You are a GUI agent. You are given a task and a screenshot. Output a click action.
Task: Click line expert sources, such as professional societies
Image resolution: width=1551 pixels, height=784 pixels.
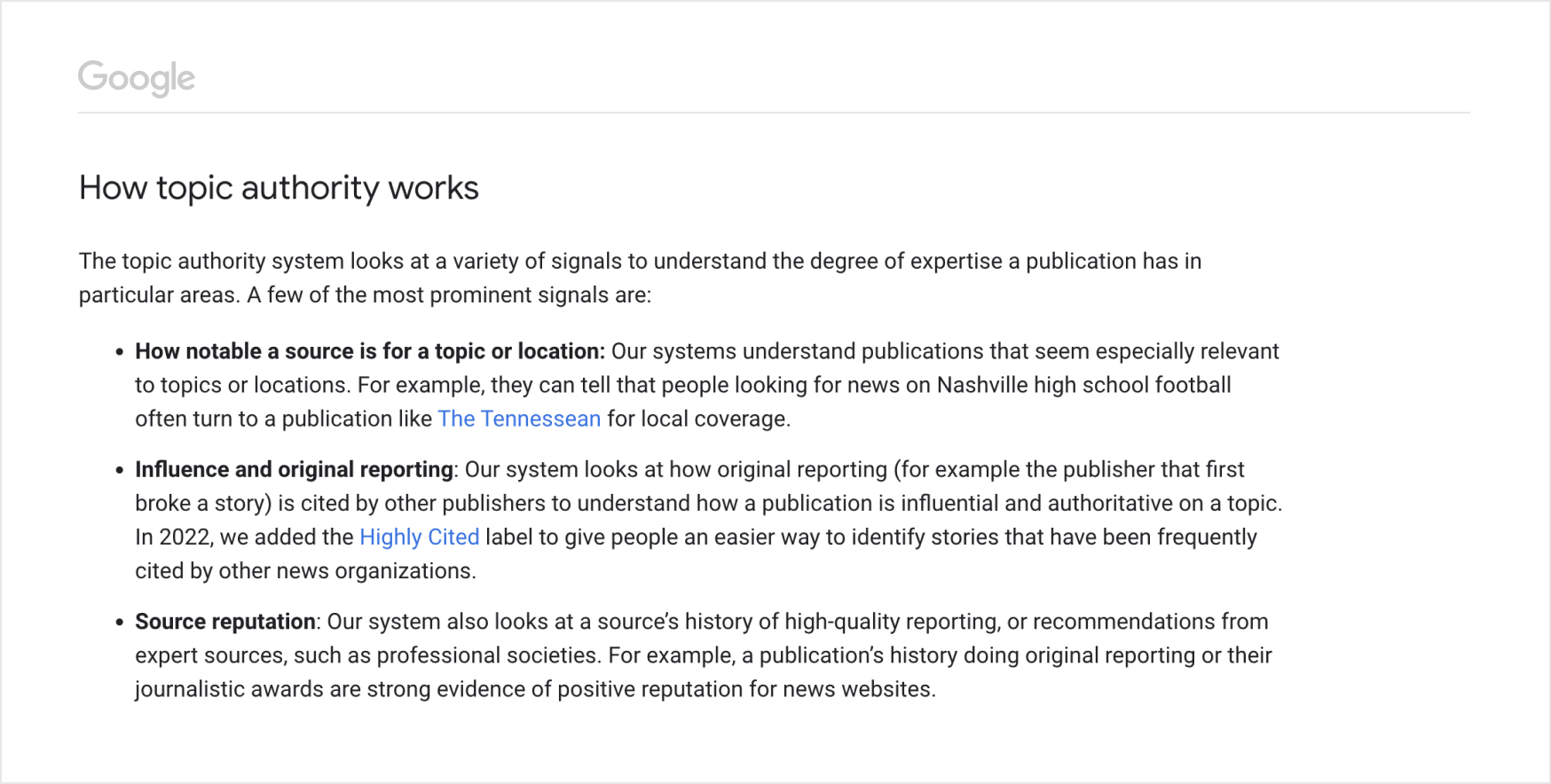704,655
